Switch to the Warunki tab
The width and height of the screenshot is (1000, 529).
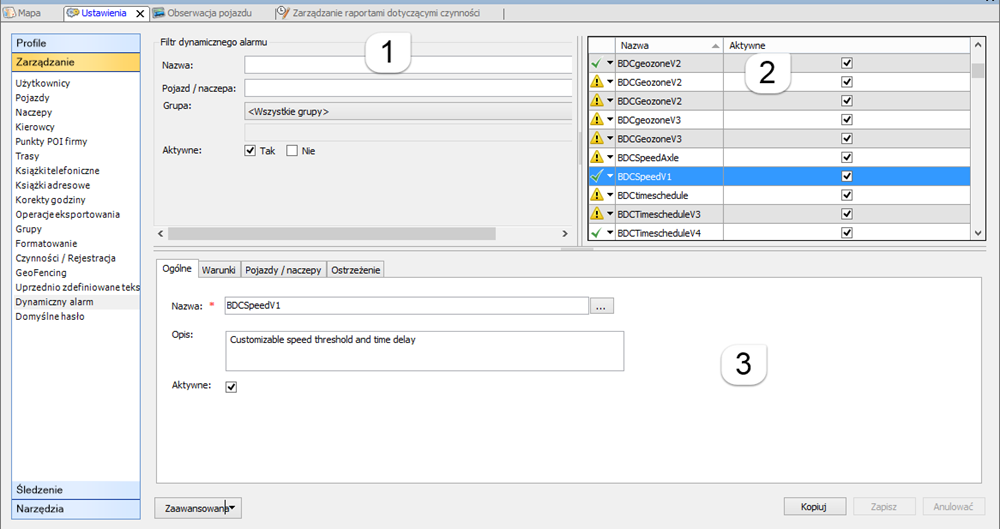[218, 269]
